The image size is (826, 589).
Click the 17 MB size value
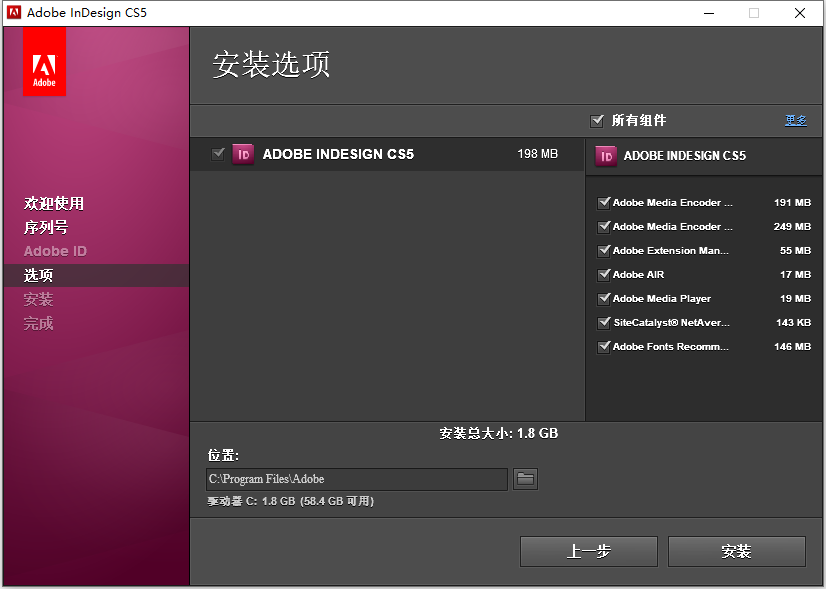[x=795, y=274]
